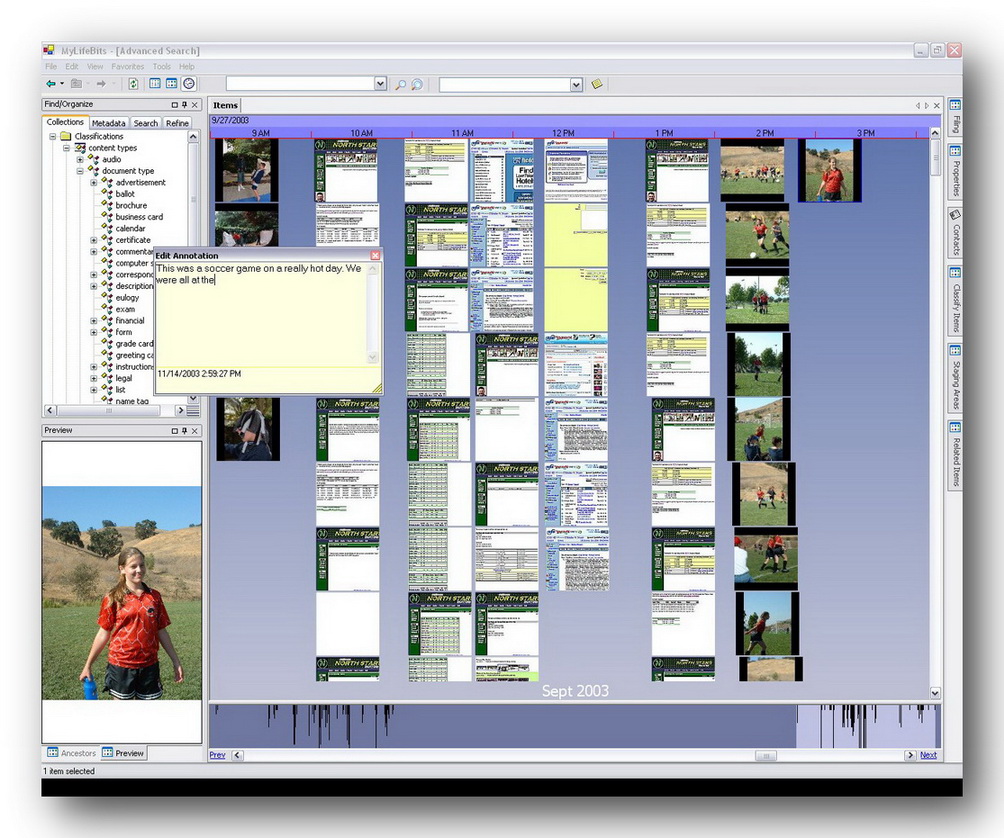Click the yellow annotation note toolbar icon
This screenshot has height=838, width=1004.
pyautogui.click(x=597, y=85)
